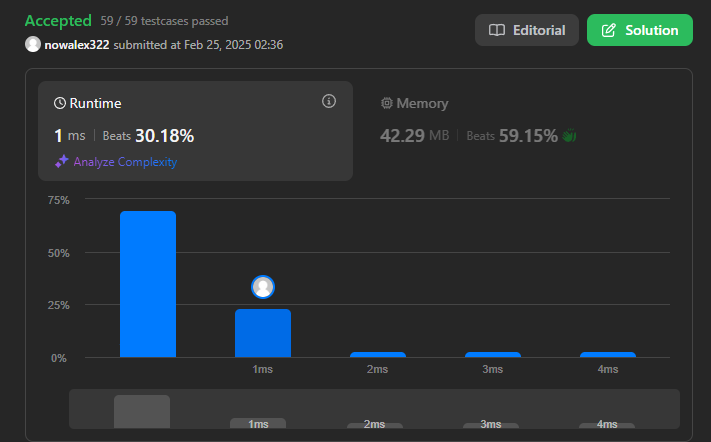Open the Analyze Complexity link
711x442 pixels.
point(124,161)
